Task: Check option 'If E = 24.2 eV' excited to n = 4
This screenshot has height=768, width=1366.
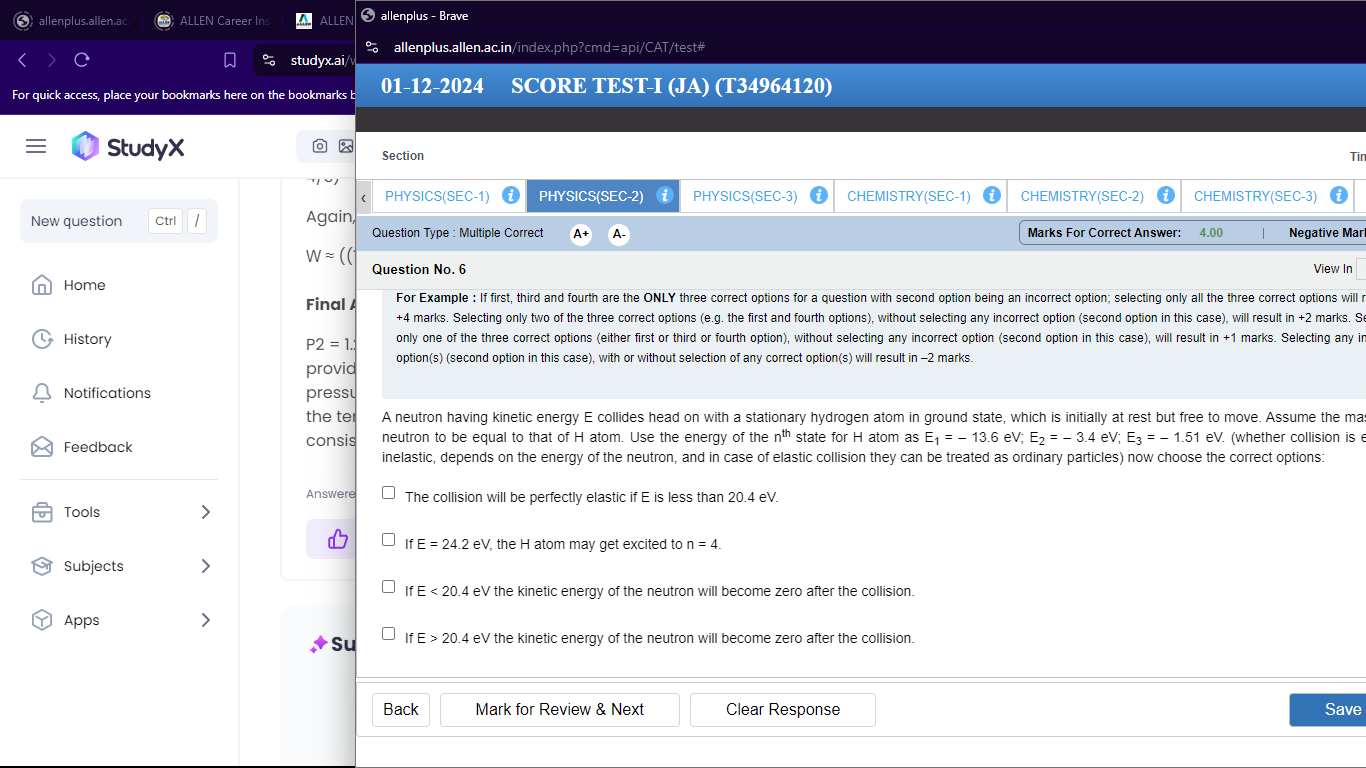Action: click(389, 540)
